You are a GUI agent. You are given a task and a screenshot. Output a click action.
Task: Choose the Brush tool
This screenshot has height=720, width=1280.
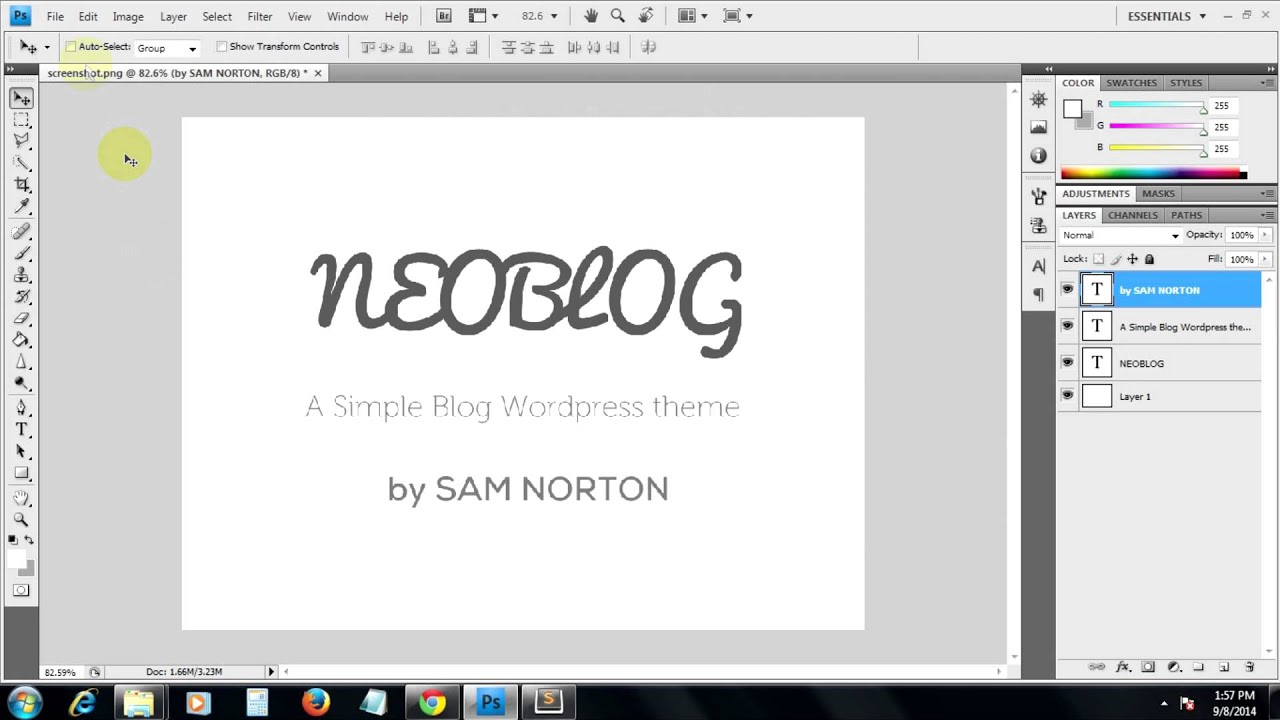pyautogui.click(x=21, y=254)
